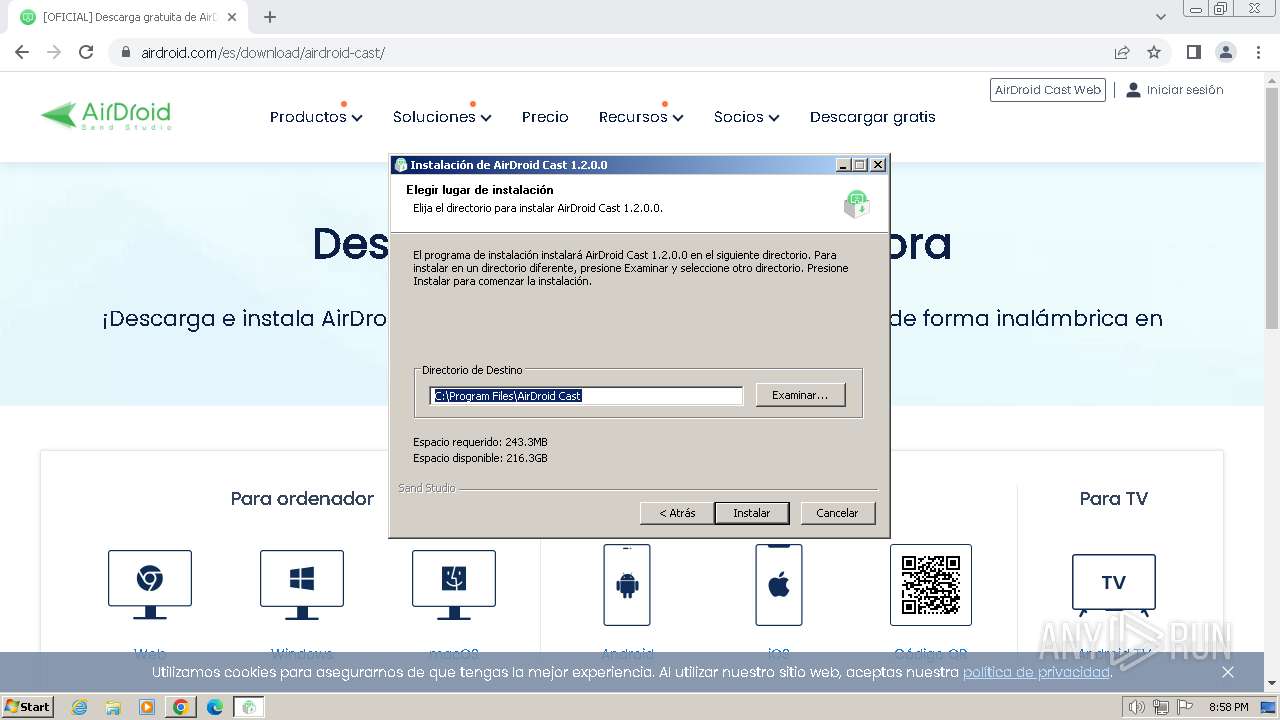Open a new browser tab with plus icon
This screenshot has width=1280, height=720.
click(269, 17)
